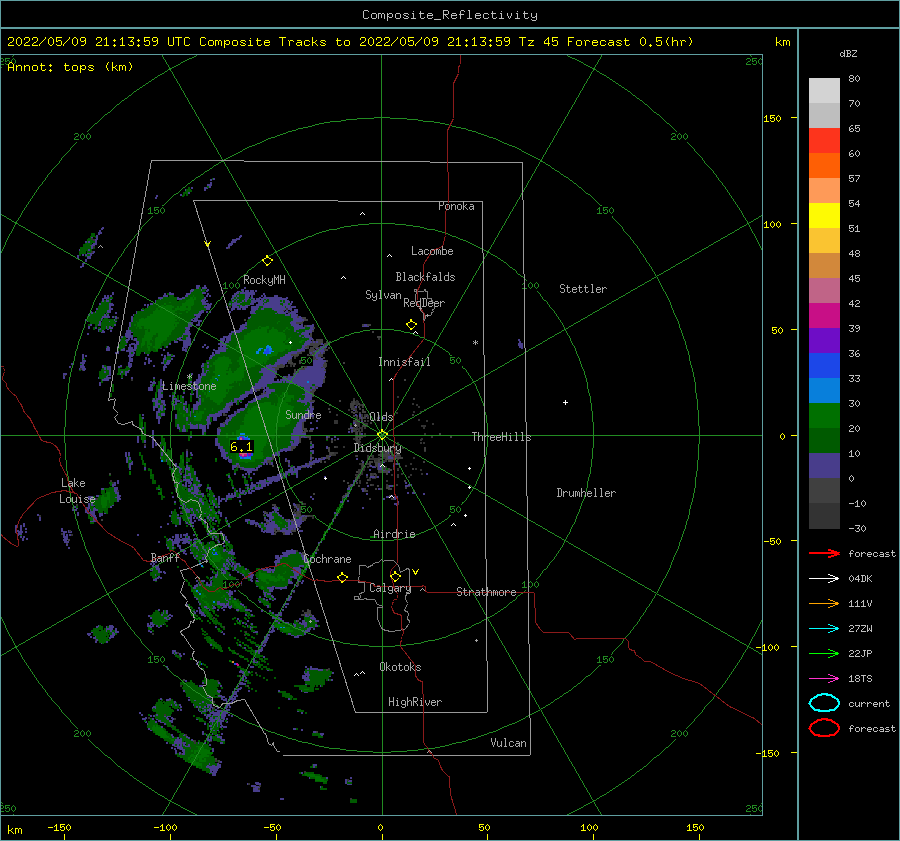This screenshot has width=900, height=841.
Task: Click the red forecast ellipse icon
Action: click(824, 728)
